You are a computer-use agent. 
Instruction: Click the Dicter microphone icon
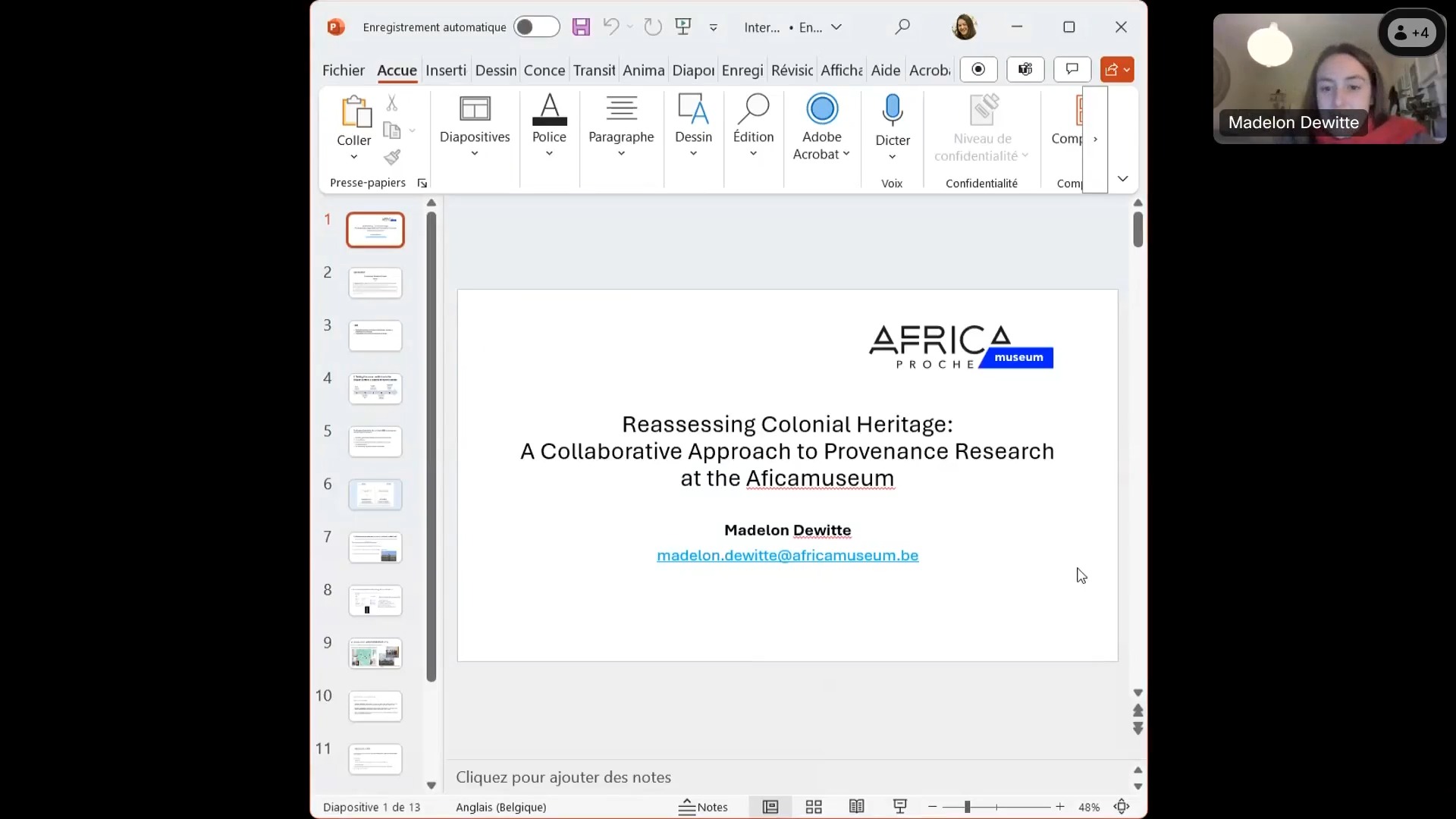pos(893,111)
